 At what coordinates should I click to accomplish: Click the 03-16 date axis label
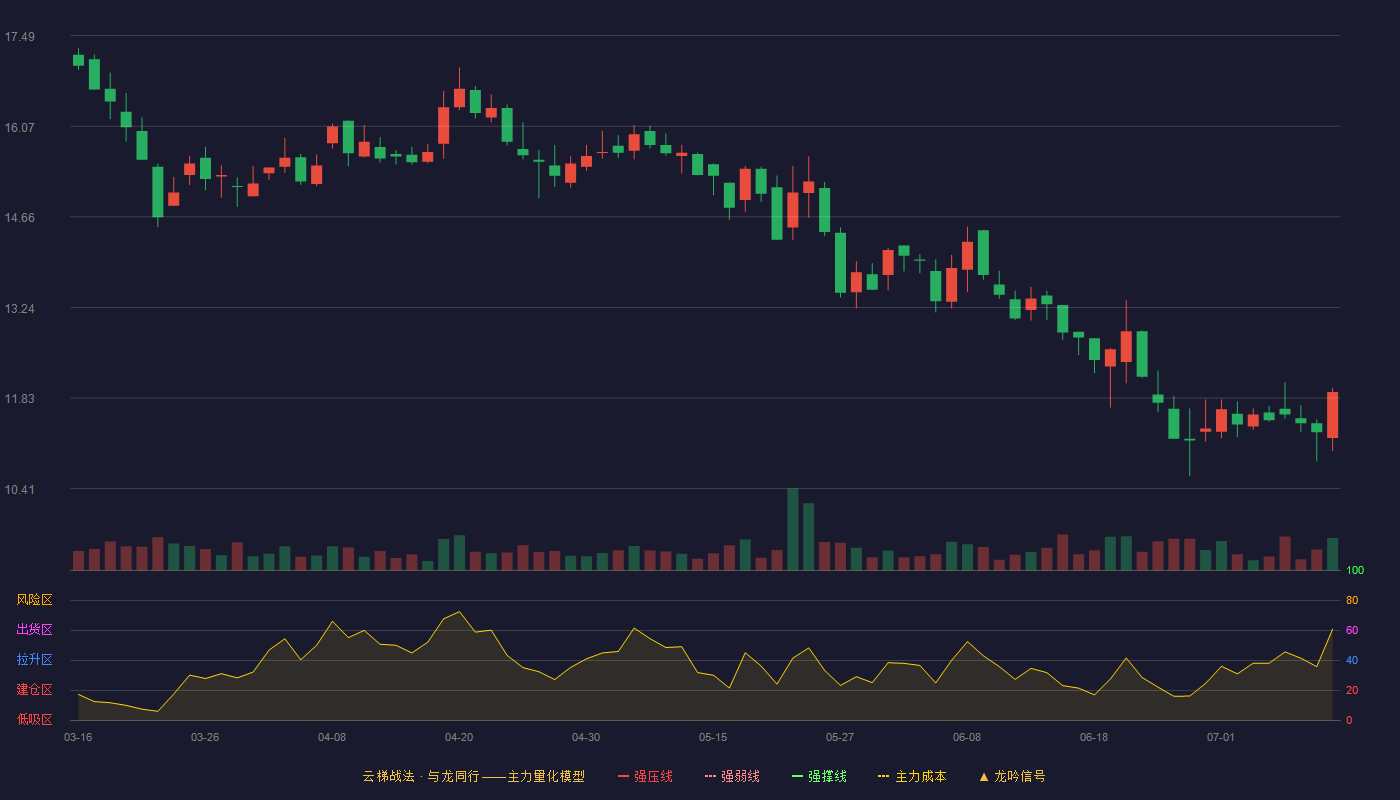click(78, 737)
